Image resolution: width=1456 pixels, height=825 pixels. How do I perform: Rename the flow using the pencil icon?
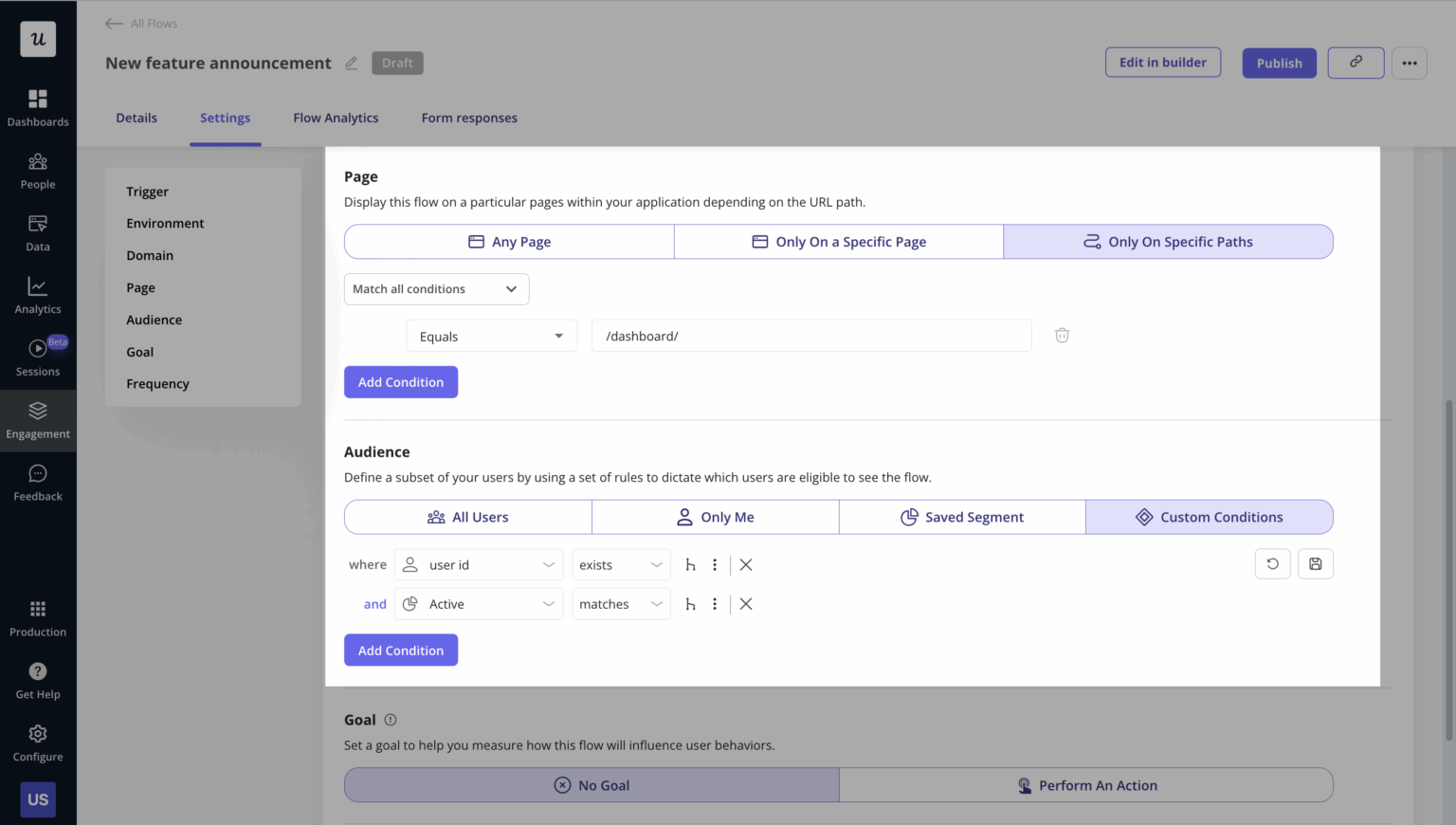point(351,63)
